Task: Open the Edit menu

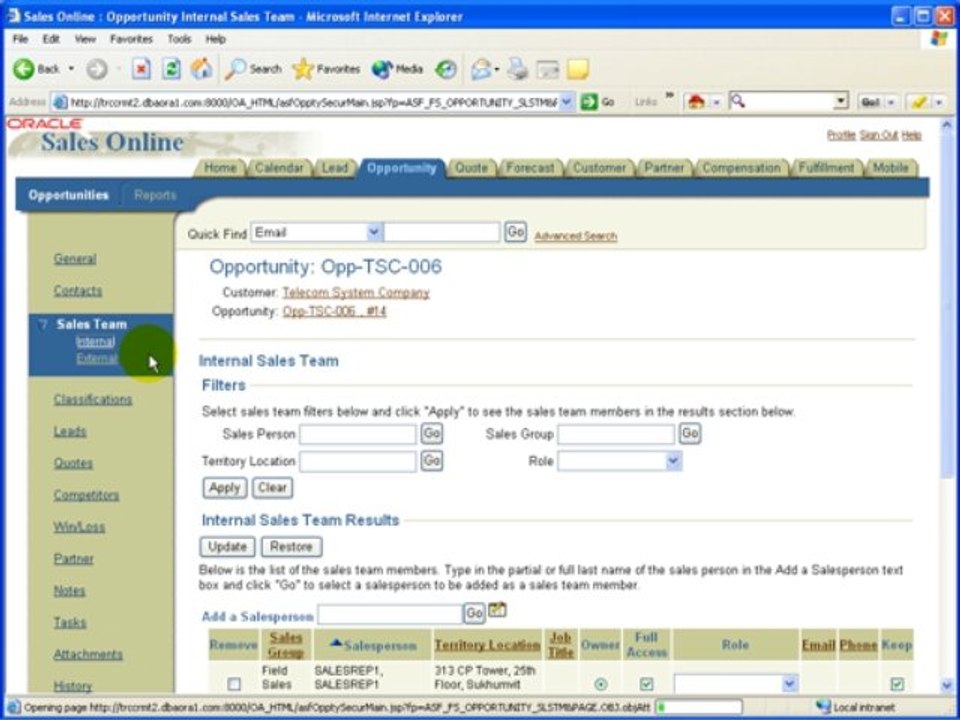Action: (51, 39)
